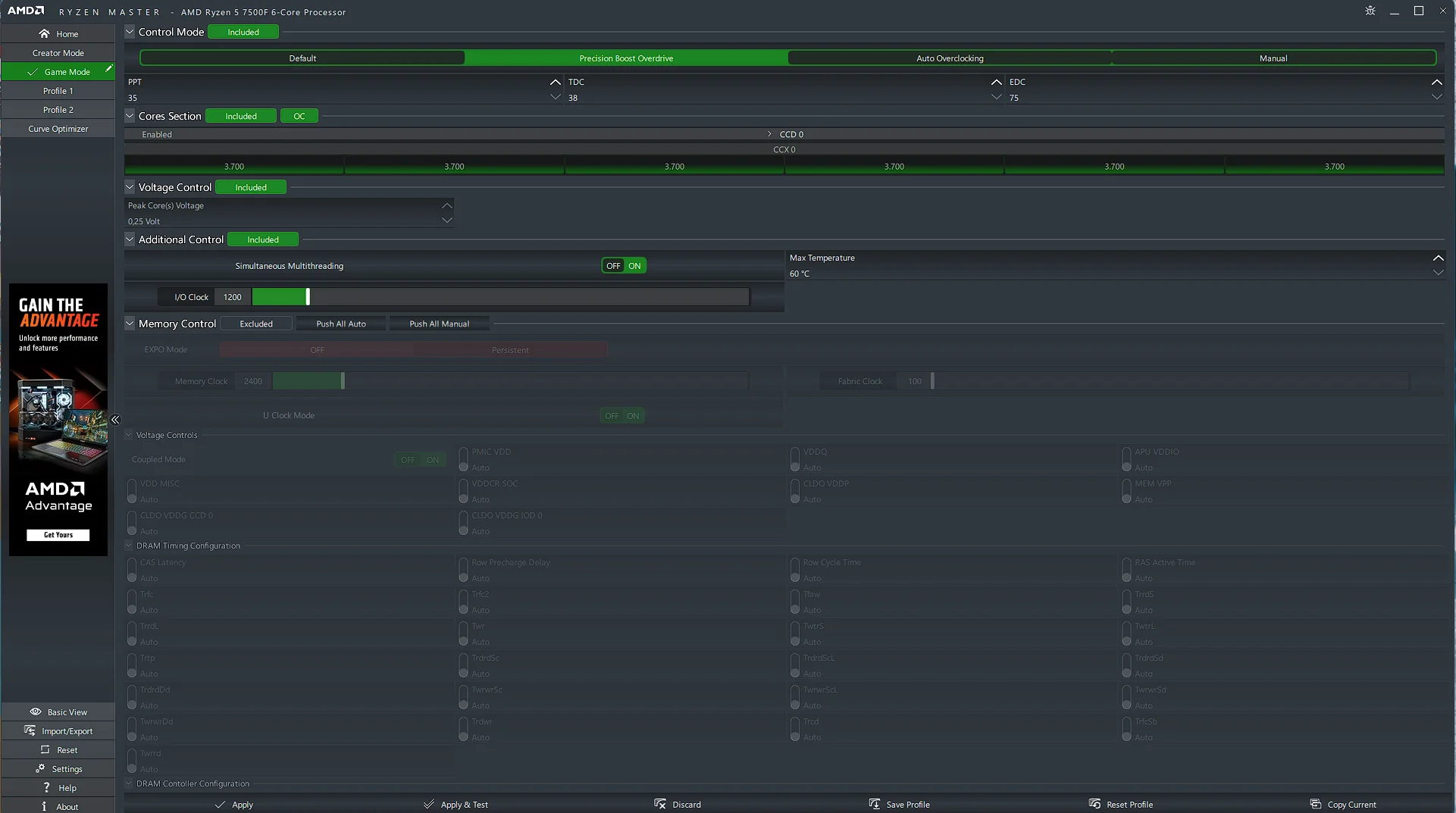Screen dimensions: 1456x813
Task: Increase TDC value with up arrow
Action: [997, 82]
